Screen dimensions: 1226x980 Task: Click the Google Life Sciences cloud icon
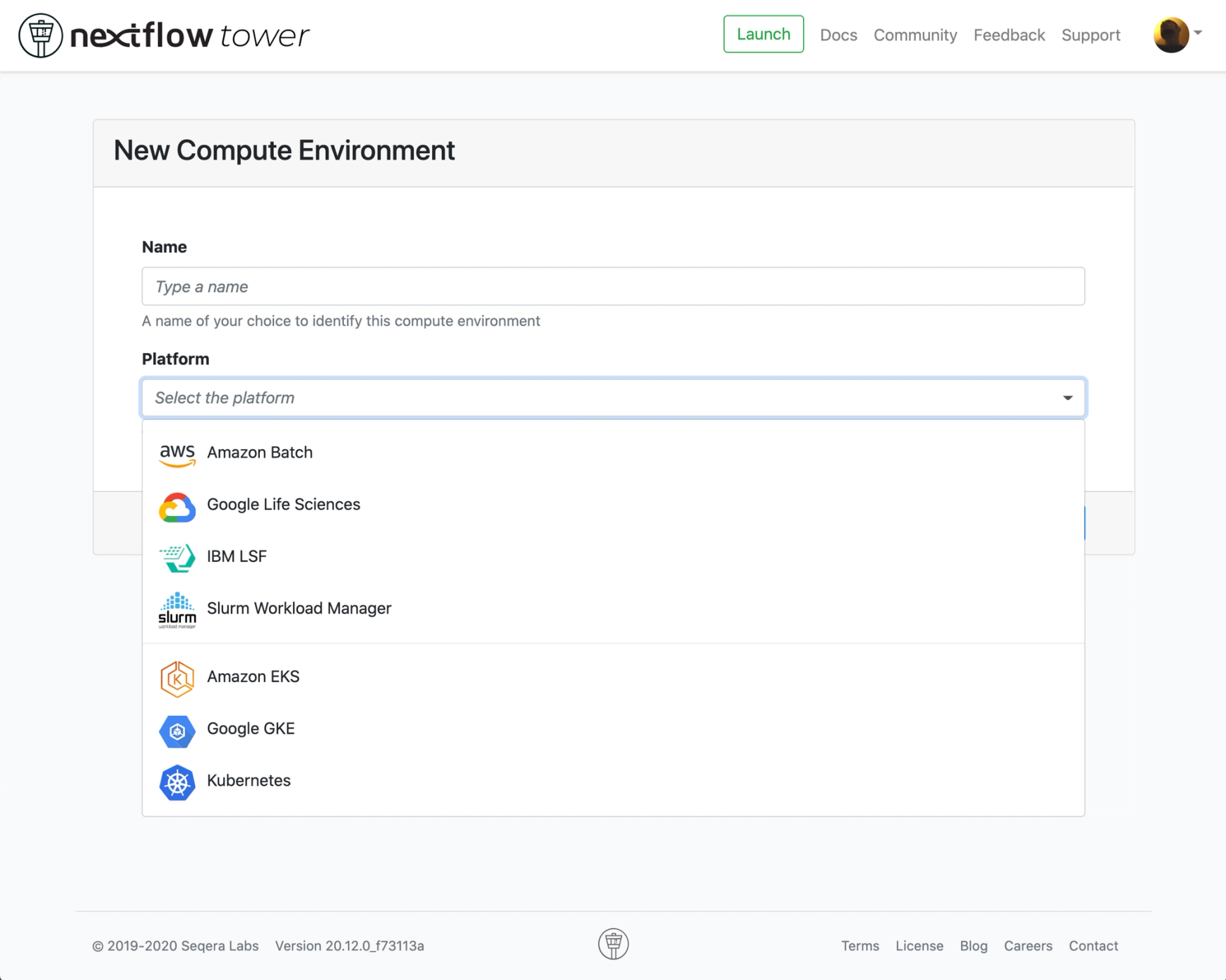(177, 507)
